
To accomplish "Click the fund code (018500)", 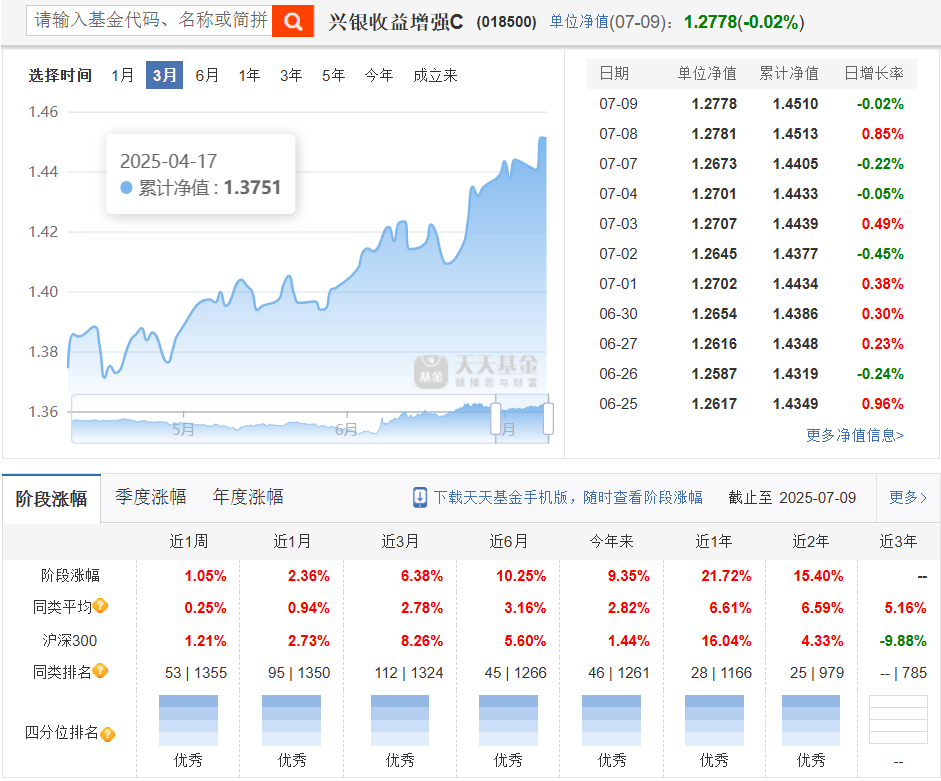I will click(507, 22).
